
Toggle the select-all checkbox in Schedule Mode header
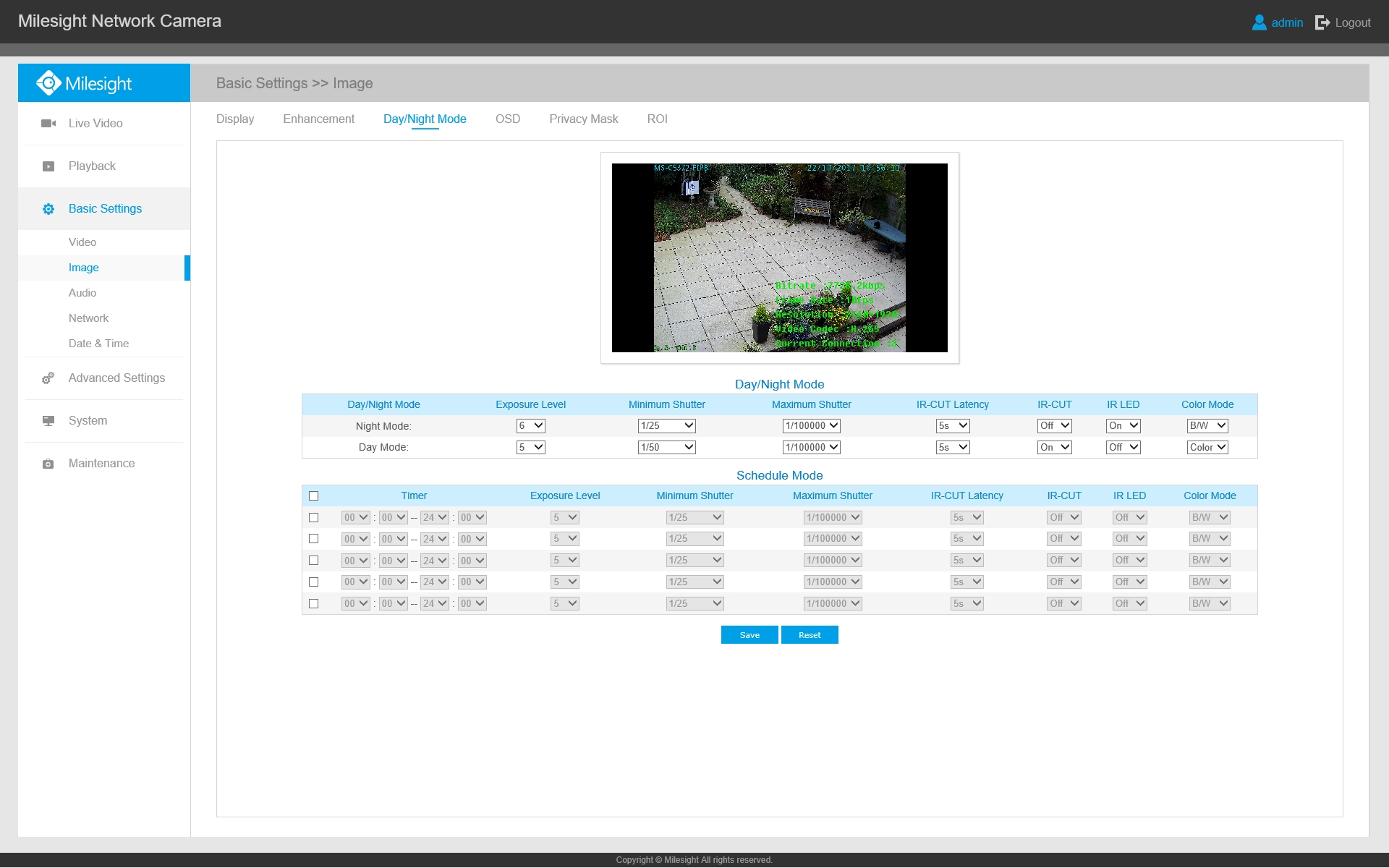tap(313, 496)
